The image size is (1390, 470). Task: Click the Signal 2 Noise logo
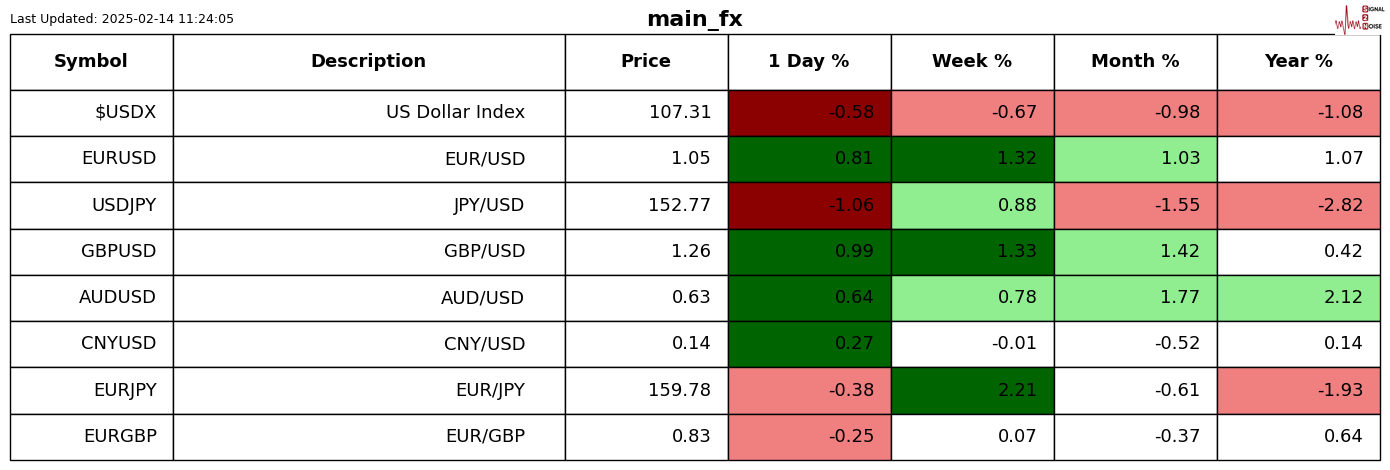(1359, 19)
